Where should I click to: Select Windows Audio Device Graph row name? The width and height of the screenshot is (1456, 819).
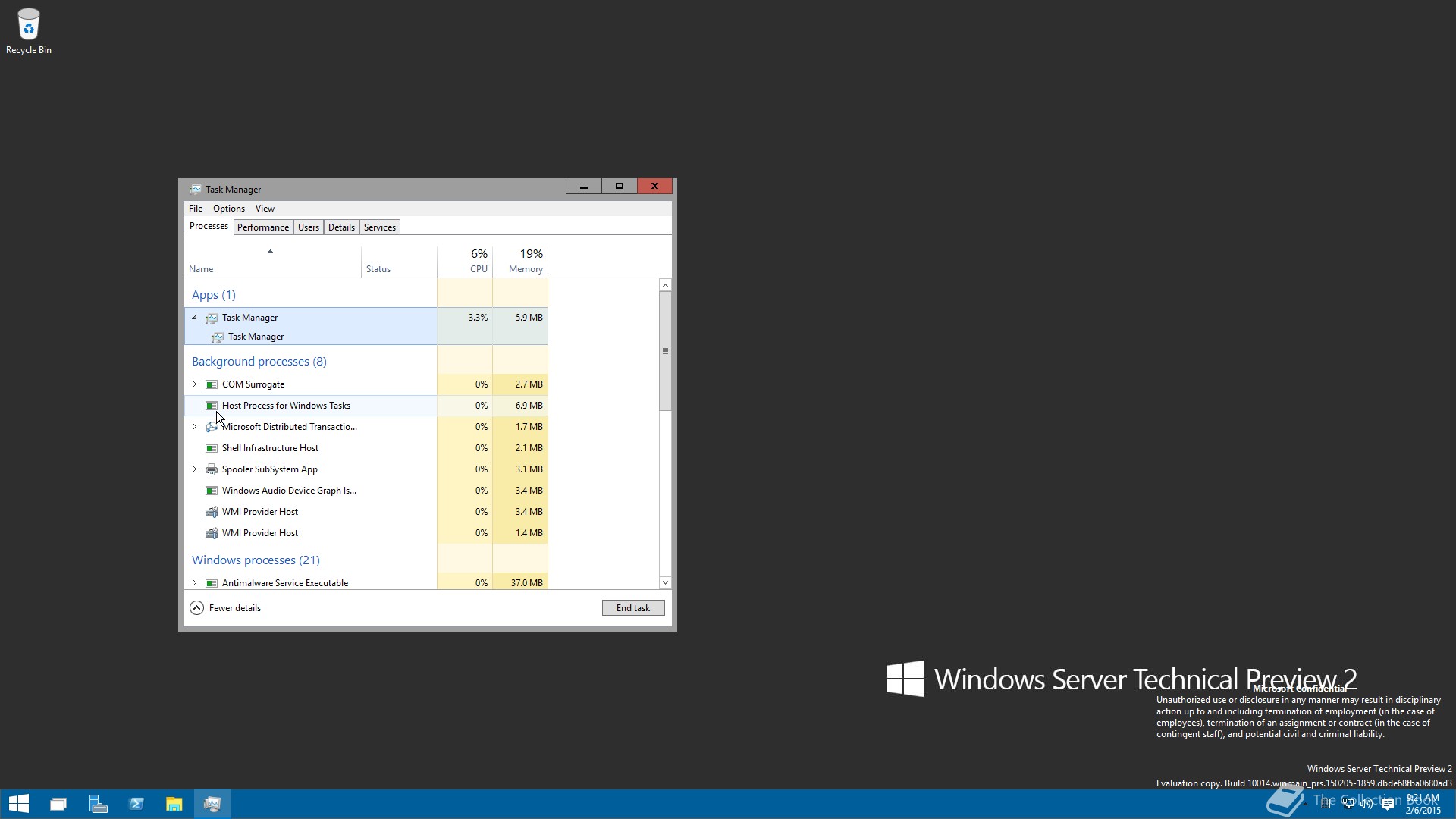click(x=289, y=491)
